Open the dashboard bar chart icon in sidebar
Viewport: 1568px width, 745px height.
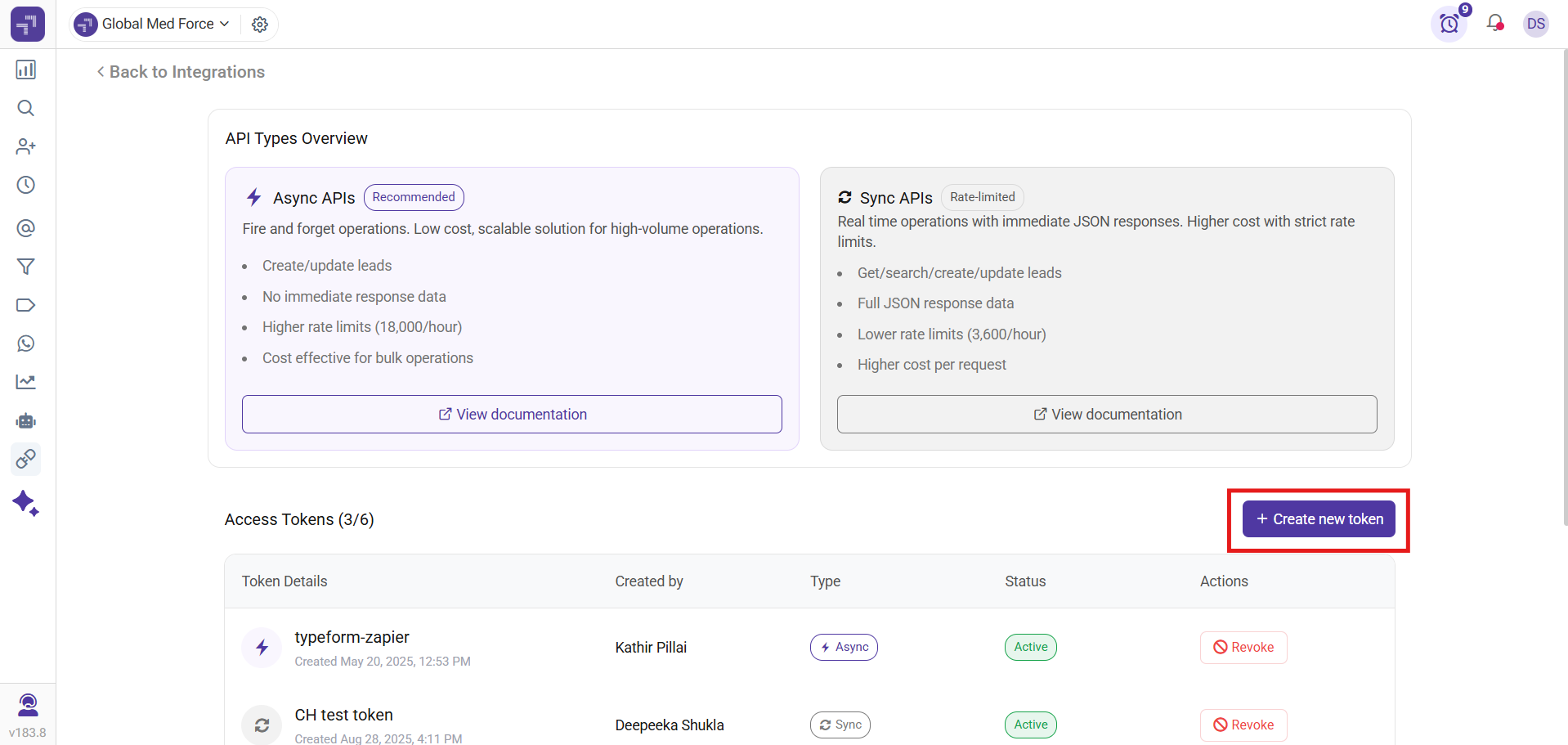coord(26,70)
